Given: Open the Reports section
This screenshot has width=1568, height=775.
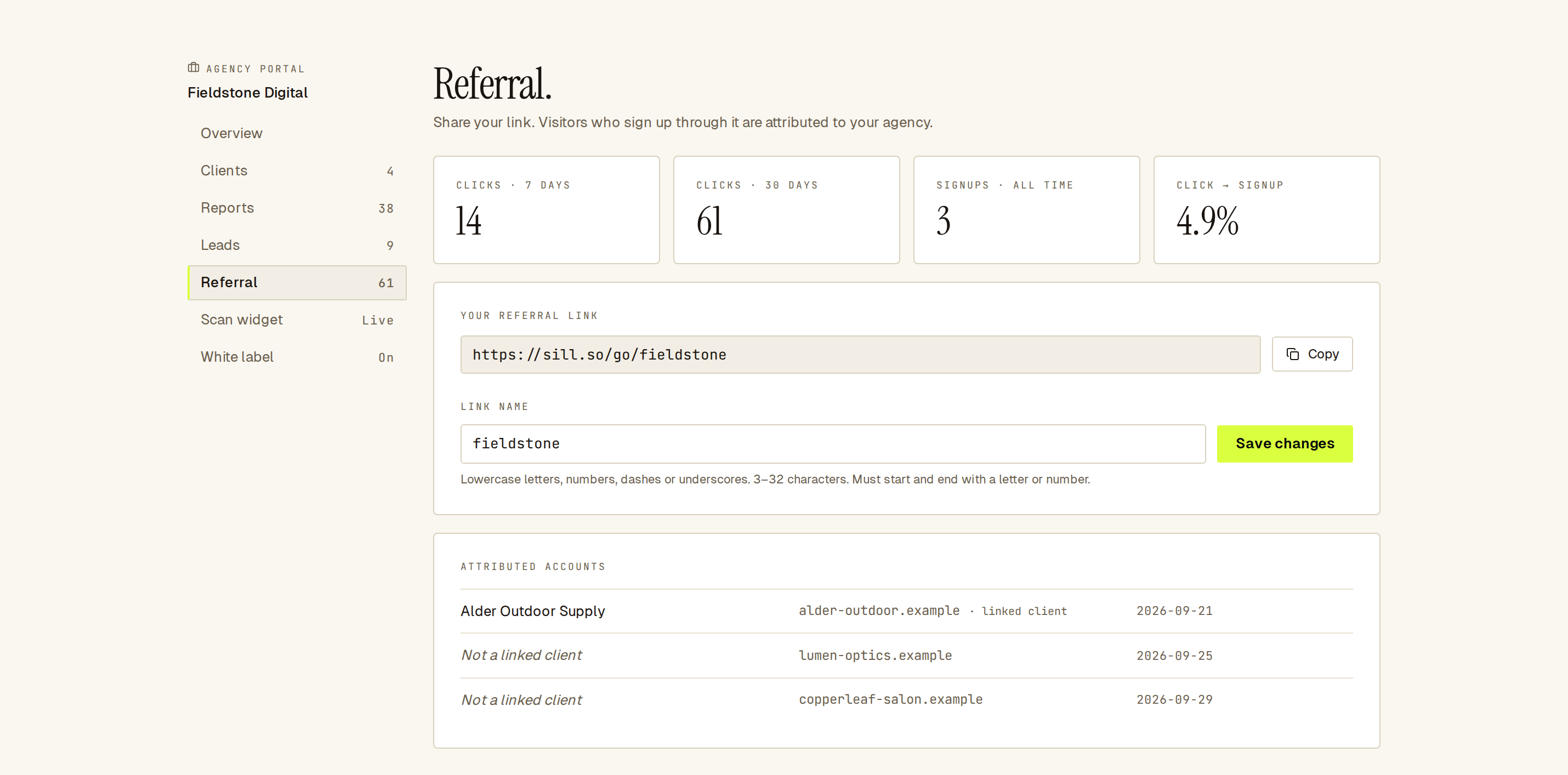Looking at the screenshot, I should tap(297, 208).
